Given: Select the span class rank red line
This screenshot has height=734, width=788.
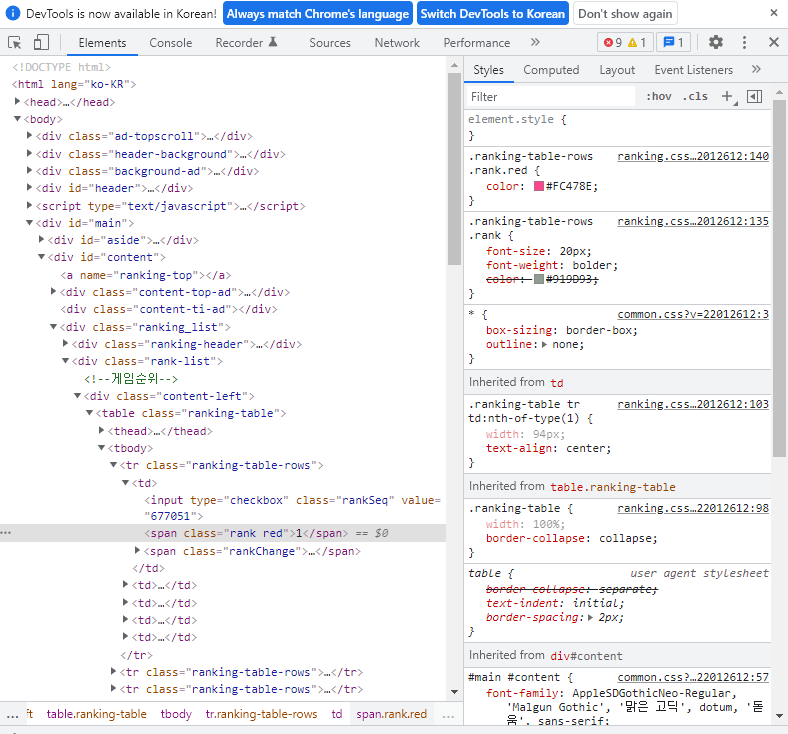Looking at the screenshot, I should (x=223, y=533).
